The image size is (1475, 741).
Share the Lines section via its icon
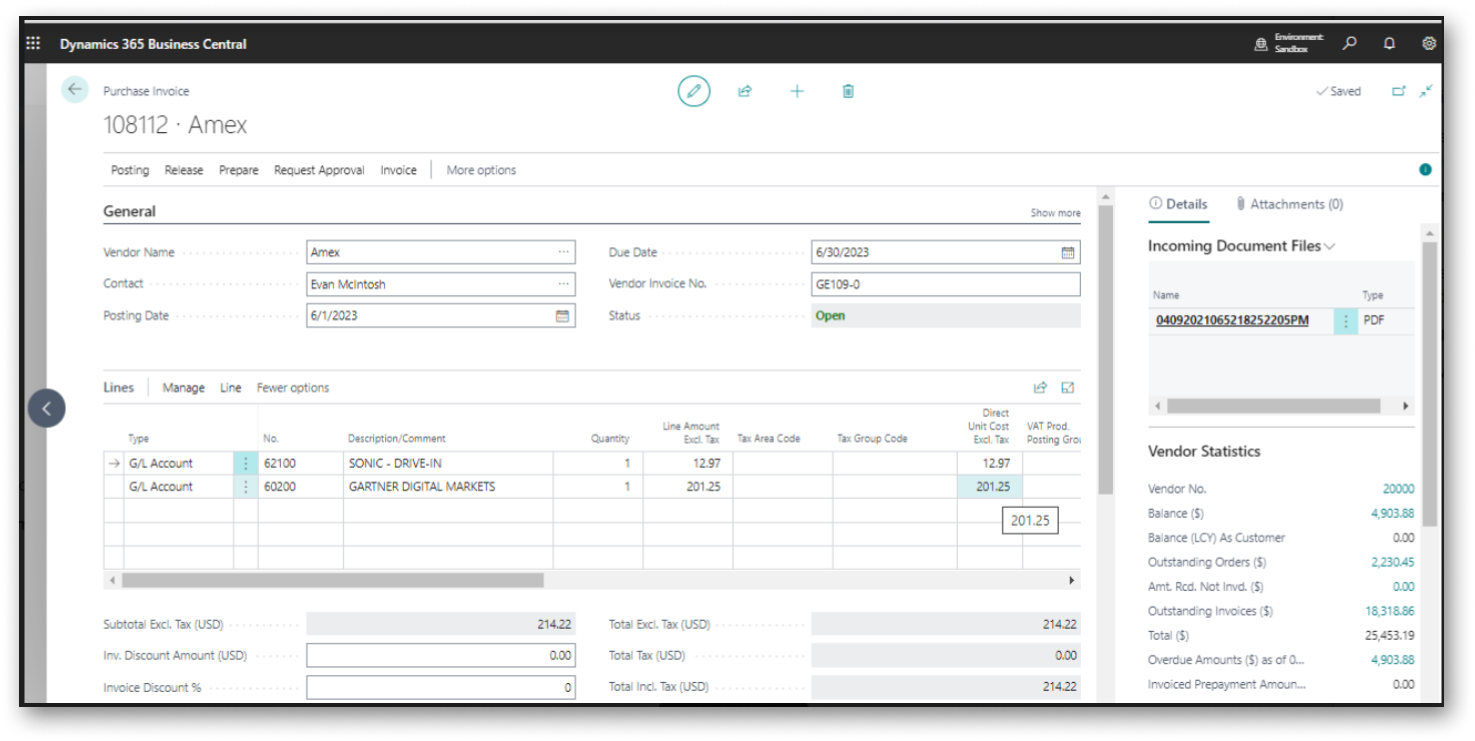[x=1040, y=388]
